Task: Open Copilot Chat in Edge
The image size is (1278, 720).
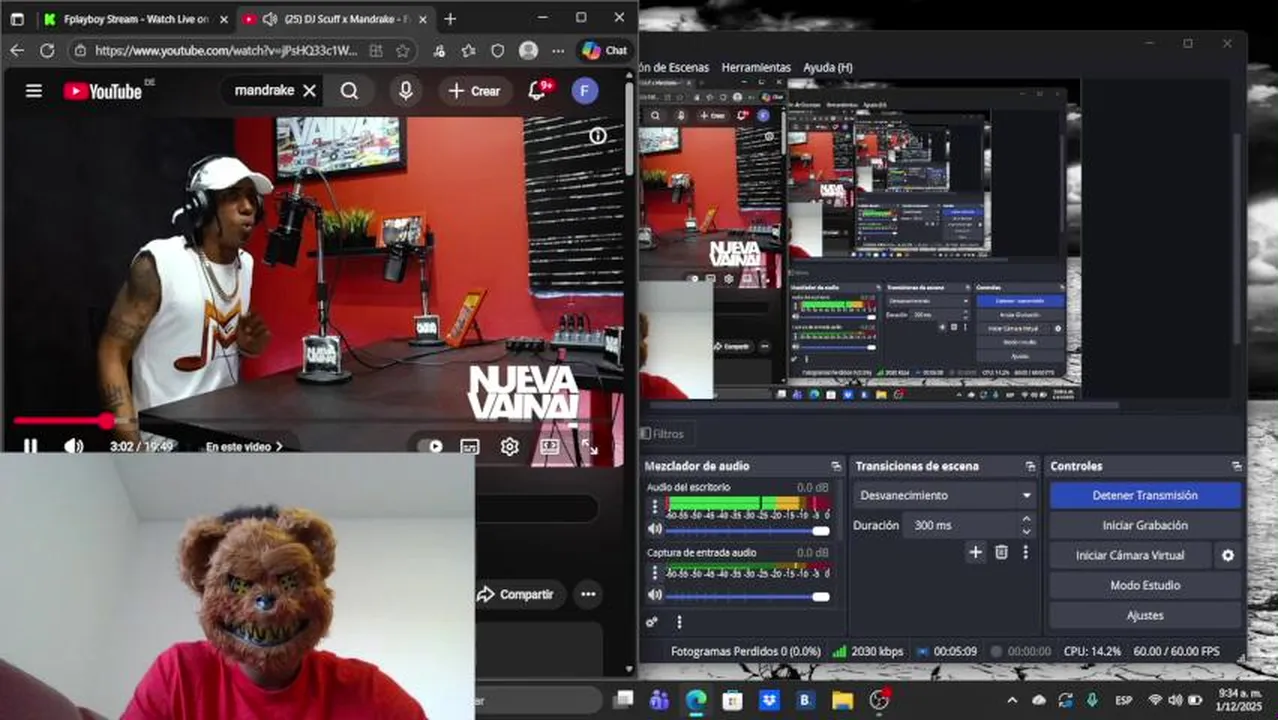Action: 605,50
